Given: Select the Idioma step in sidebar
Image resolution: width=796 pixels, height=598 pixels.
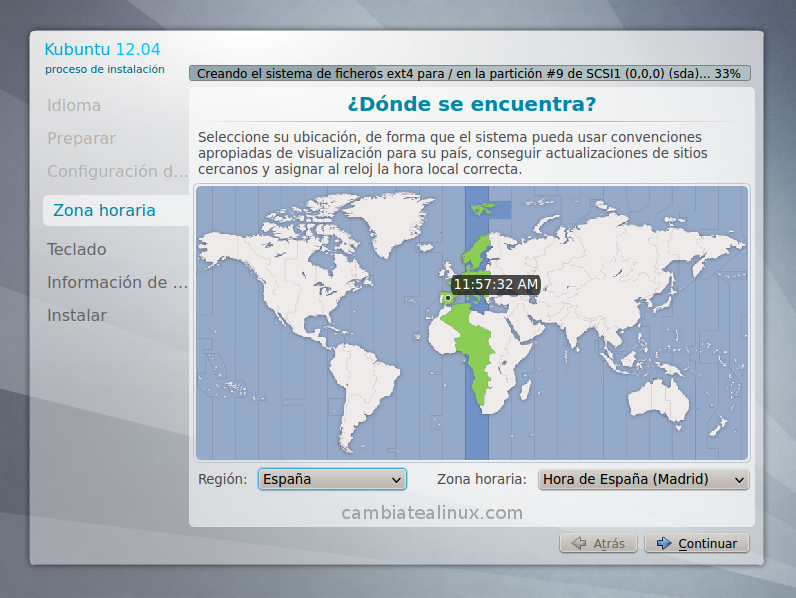Looking at the screenshot, I should (x=74, y=106).
